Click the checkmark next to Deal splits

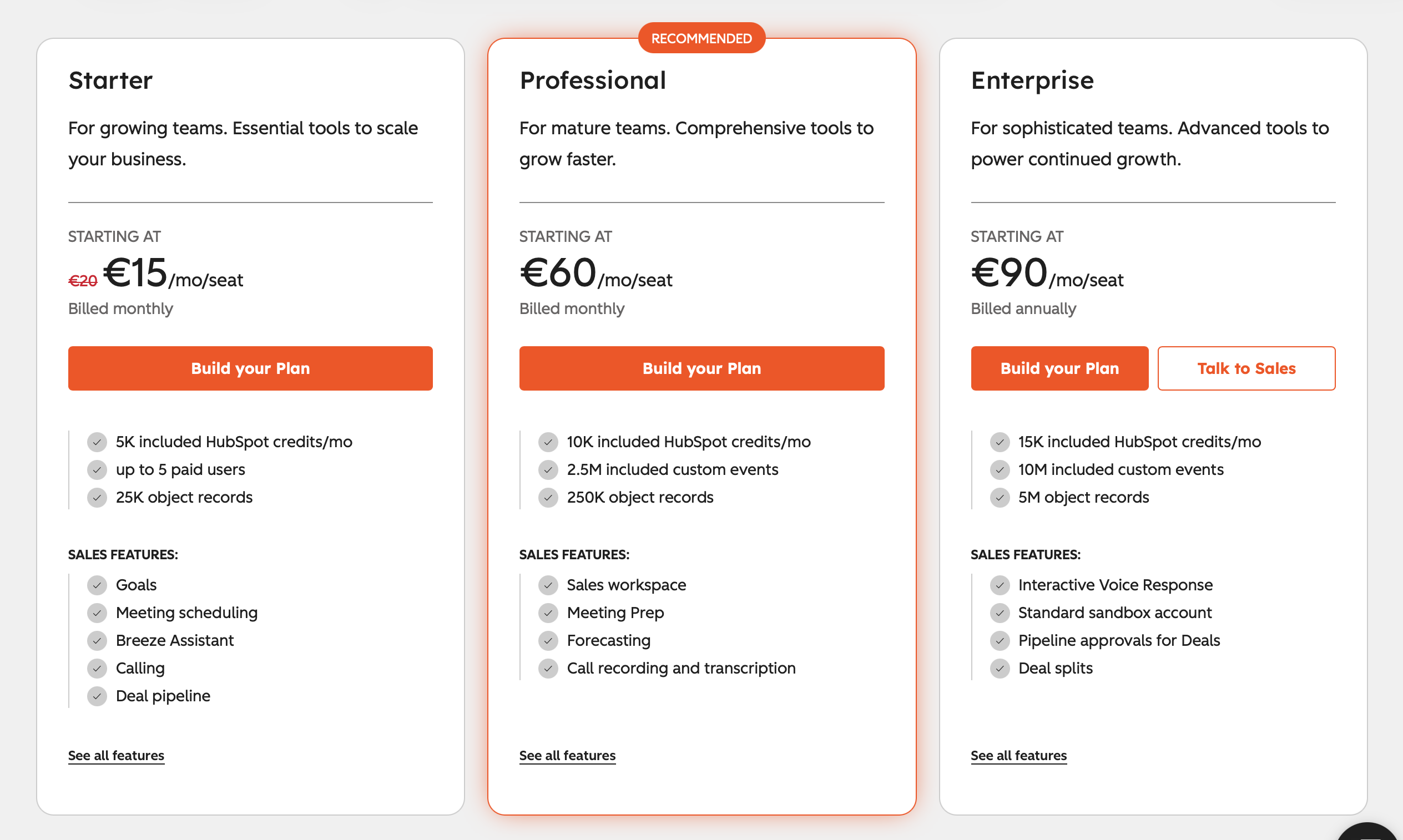click(1000, 668)
